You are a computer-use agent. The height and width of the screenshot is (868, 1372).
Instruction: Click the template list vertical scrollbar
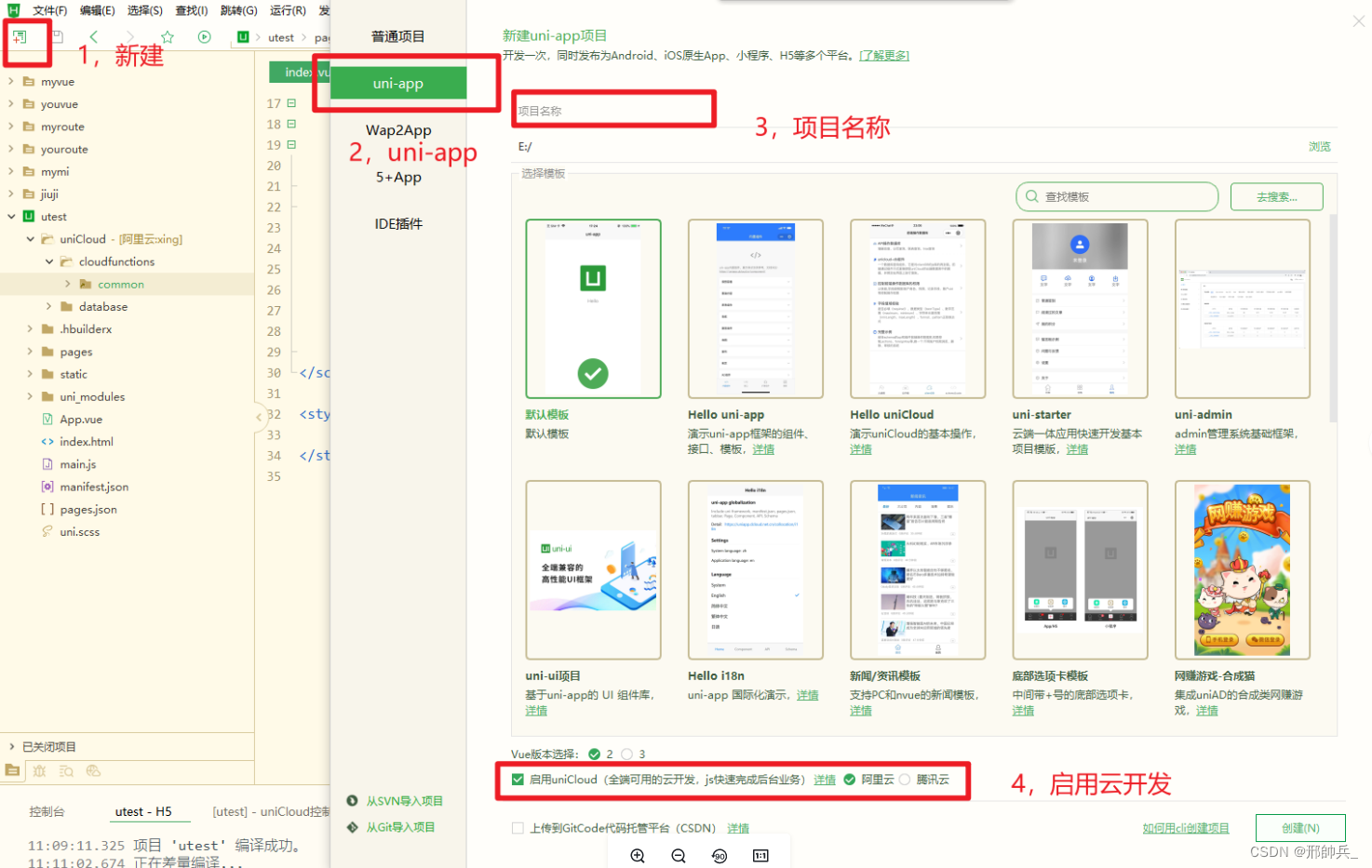[x=1333, y=319]
